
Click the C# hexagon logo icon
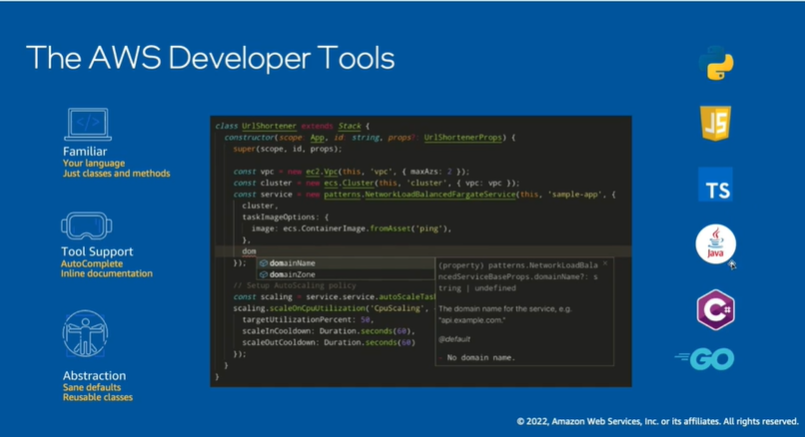[x=716, y=308]
